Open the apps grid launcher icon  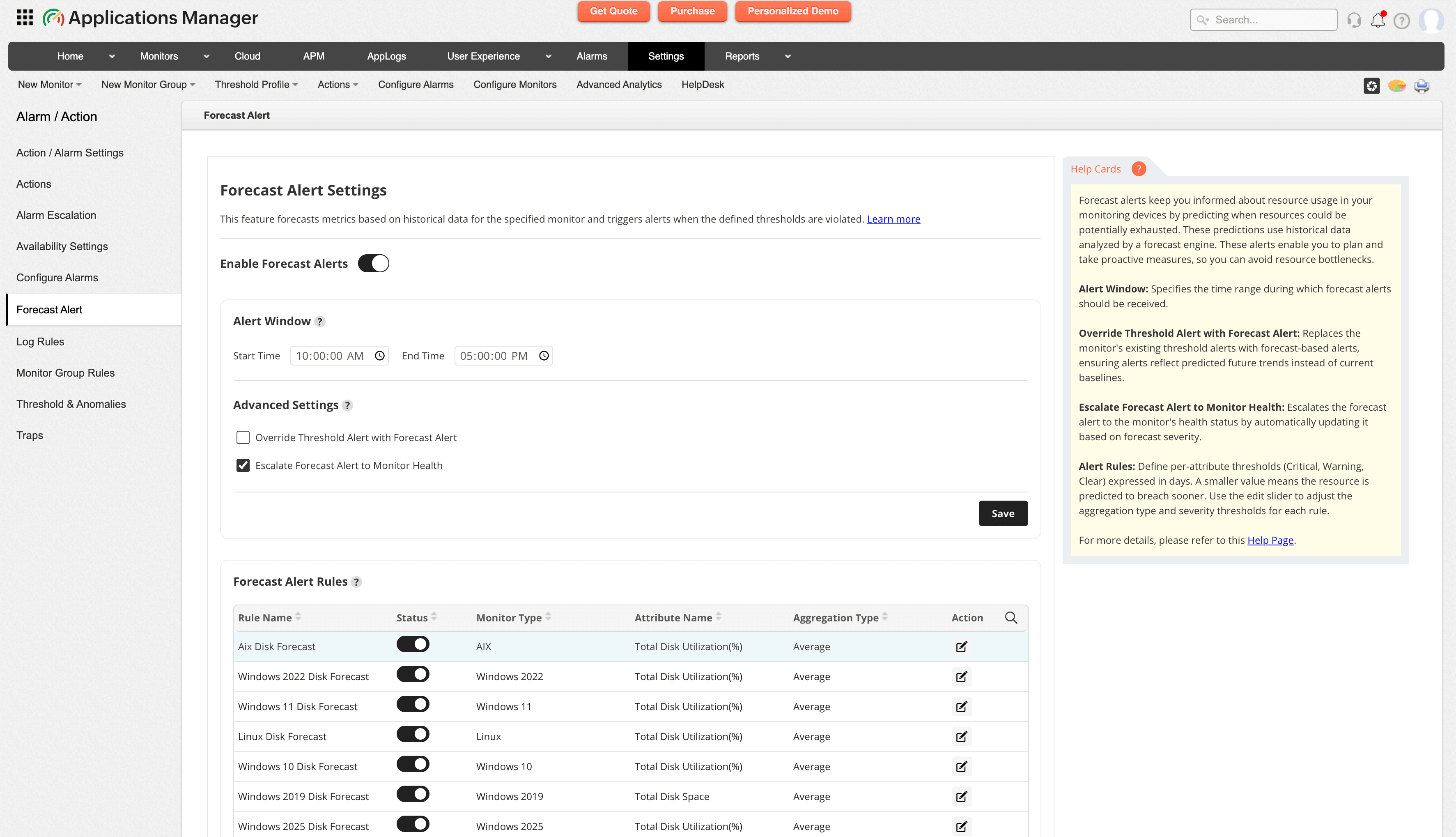coord(25,17)
